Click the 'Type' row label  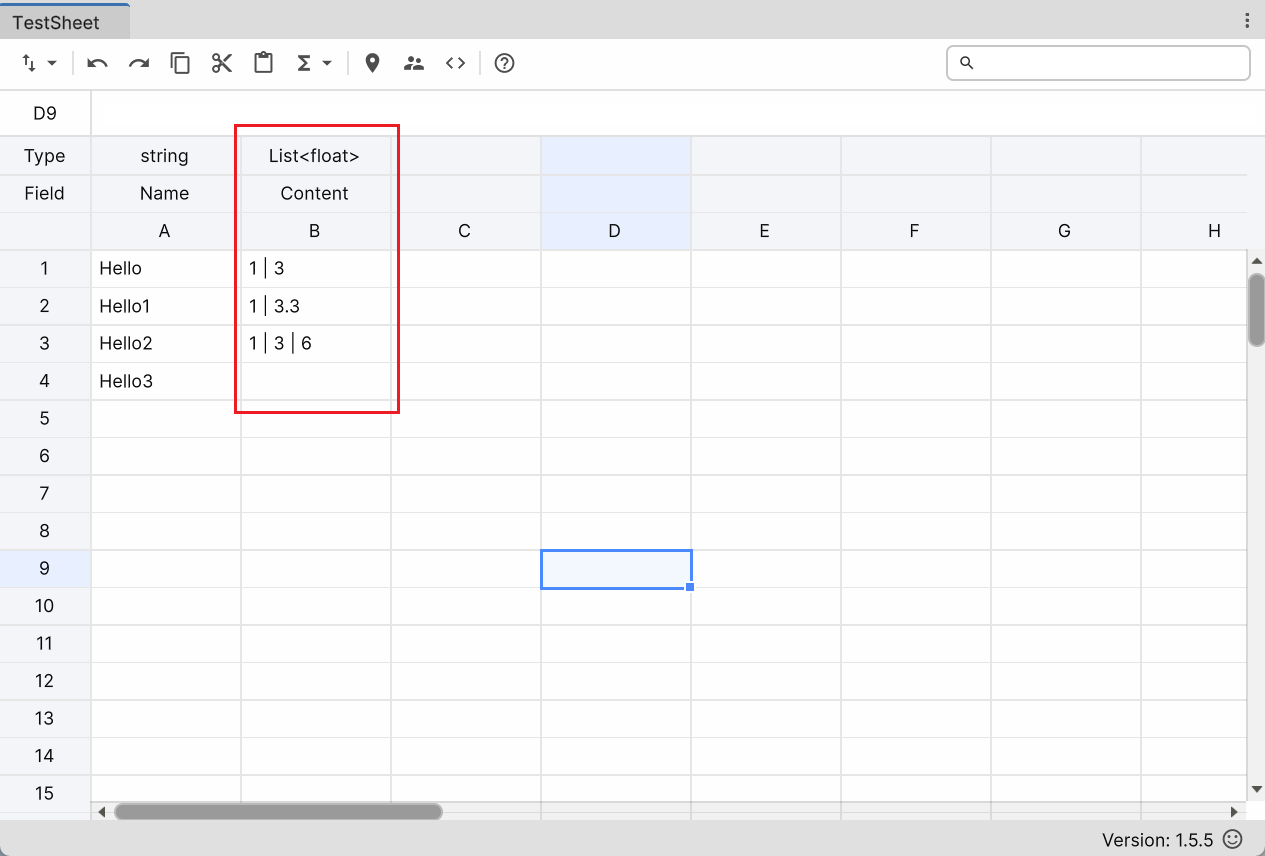(x=45, y=156)
